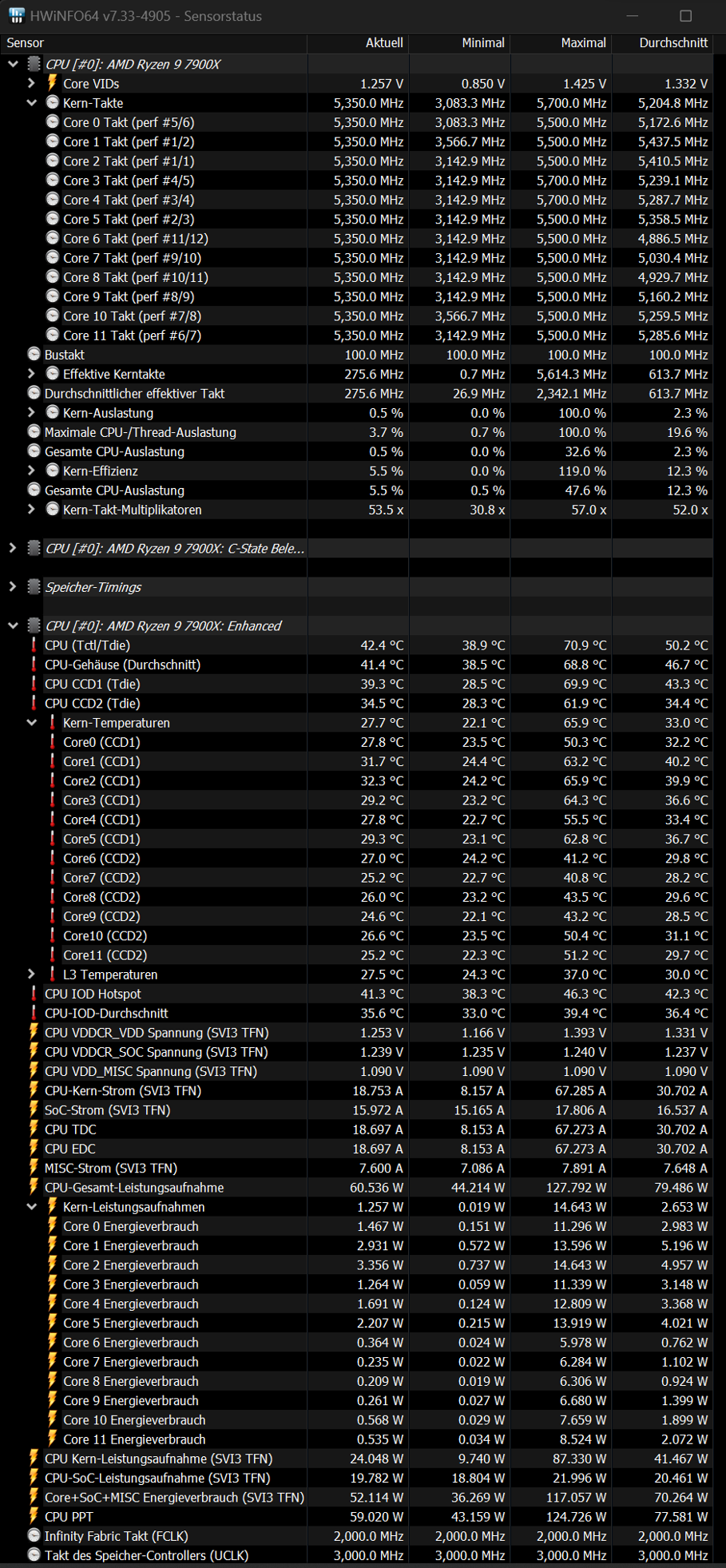The width and height of the screenshot is (726, 1568).
Task: Click the Maximal column header
Action: [x=561, y=42]
